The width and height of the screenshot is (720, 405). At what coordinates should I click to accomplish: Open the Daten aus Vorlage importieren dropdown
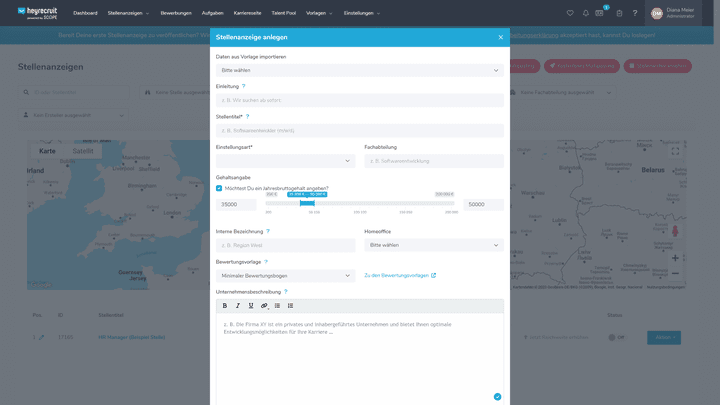coord(359,71)
